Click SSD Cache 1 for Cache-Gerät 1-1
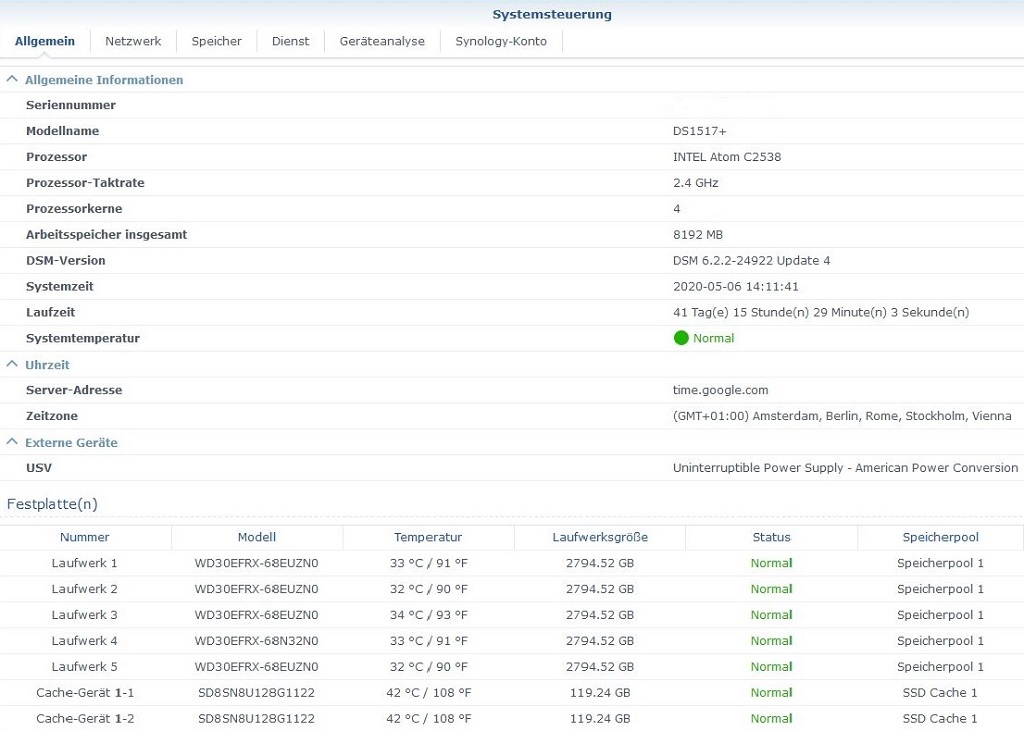Viewport: 1024px width, 731px height. 940,692
